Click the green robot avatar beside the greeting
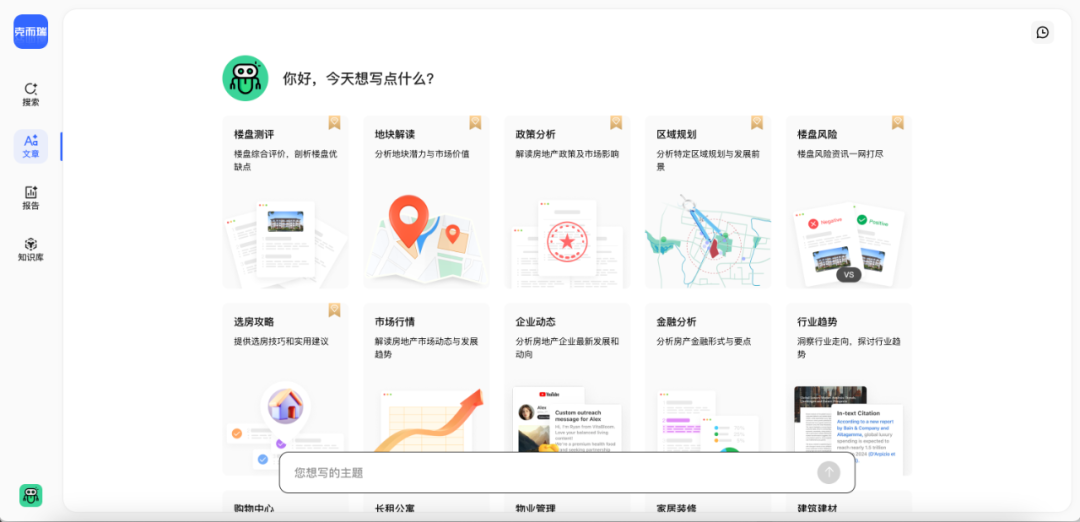This screenshot has width=1080, height=522. coord(245,79)
